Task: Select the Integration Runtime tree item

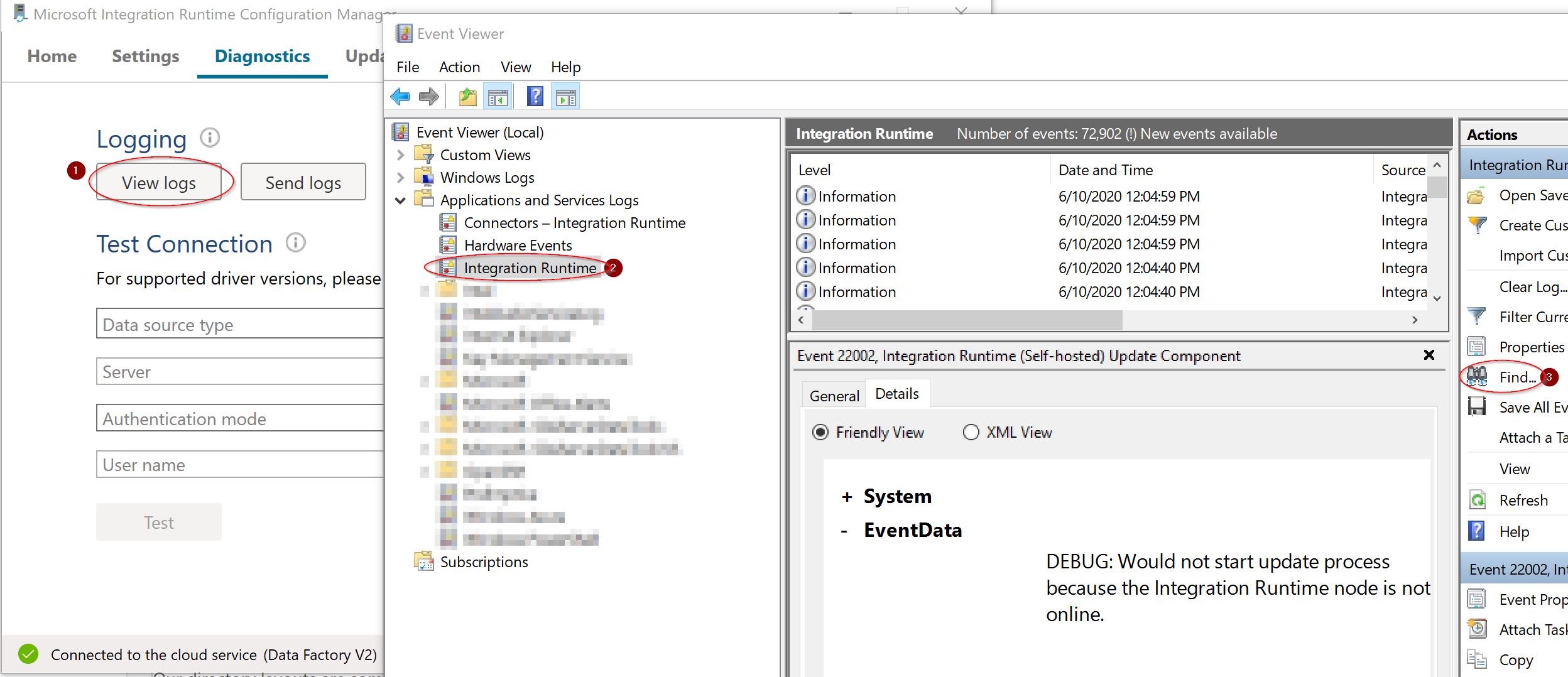Action: point(530,268)
